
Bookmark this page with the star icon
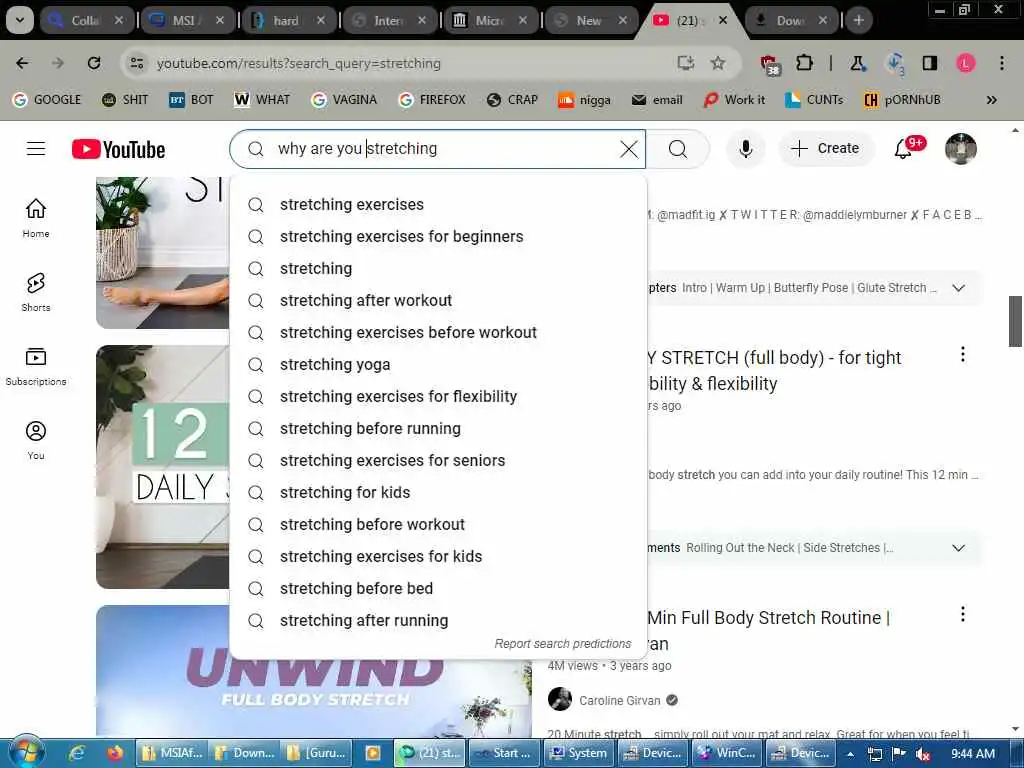[718, 63]
